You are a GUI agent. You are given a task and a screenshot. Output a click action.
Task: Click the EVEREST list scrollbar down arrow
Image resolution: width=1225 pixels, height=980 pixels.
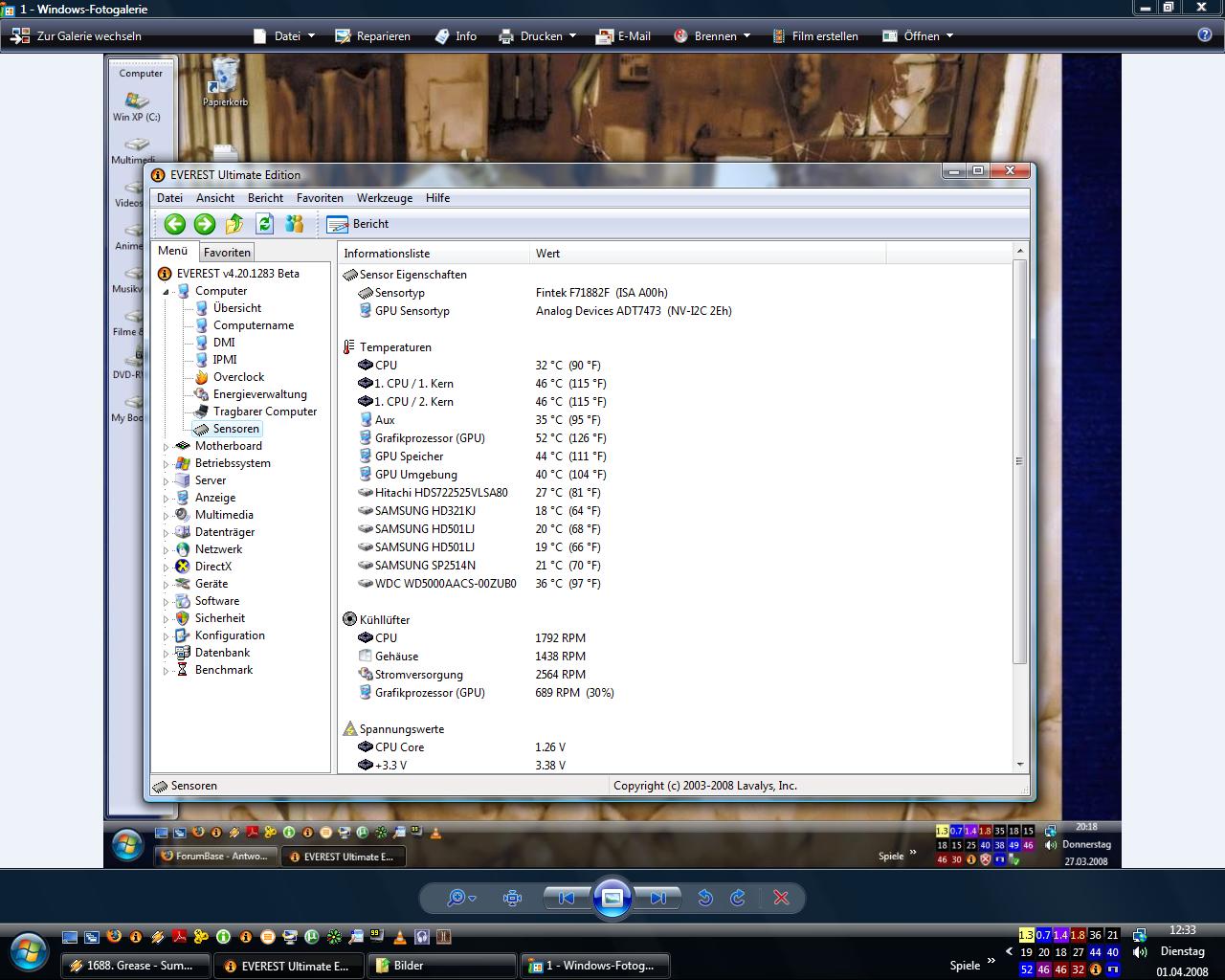pos(1019,765)
